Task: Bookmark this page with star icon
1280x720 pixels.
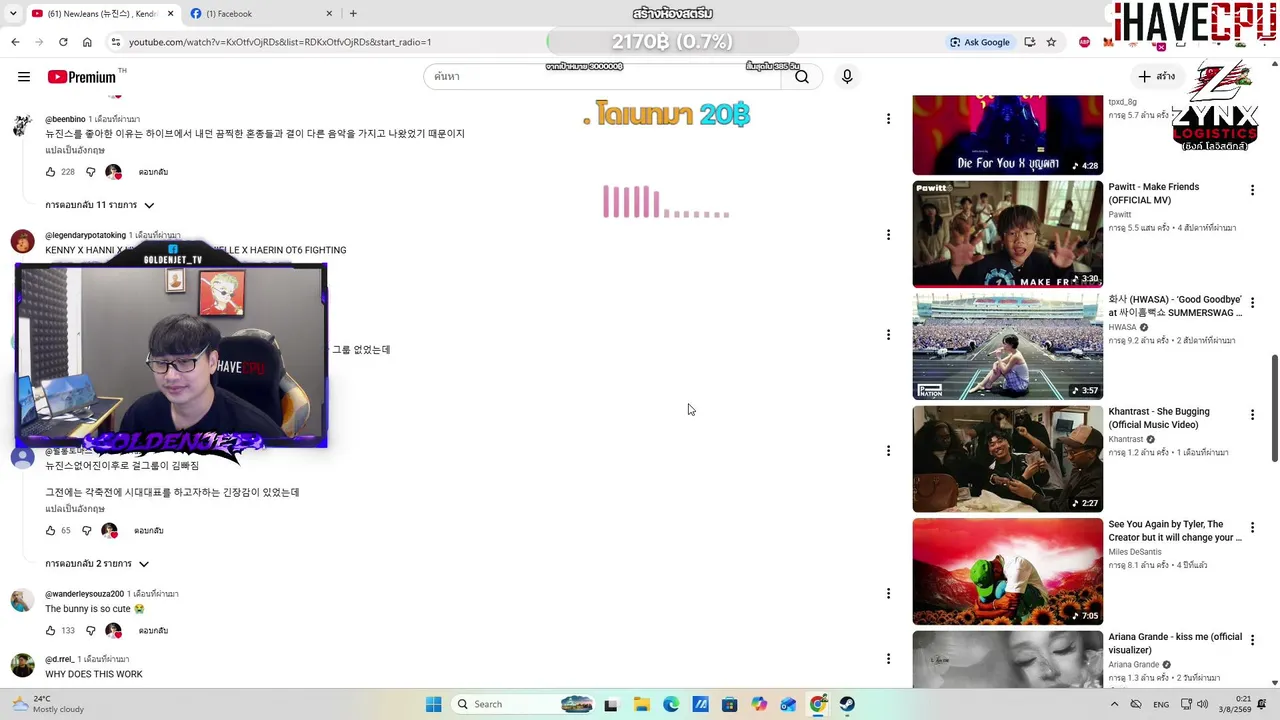Action: pos(1051,42)
